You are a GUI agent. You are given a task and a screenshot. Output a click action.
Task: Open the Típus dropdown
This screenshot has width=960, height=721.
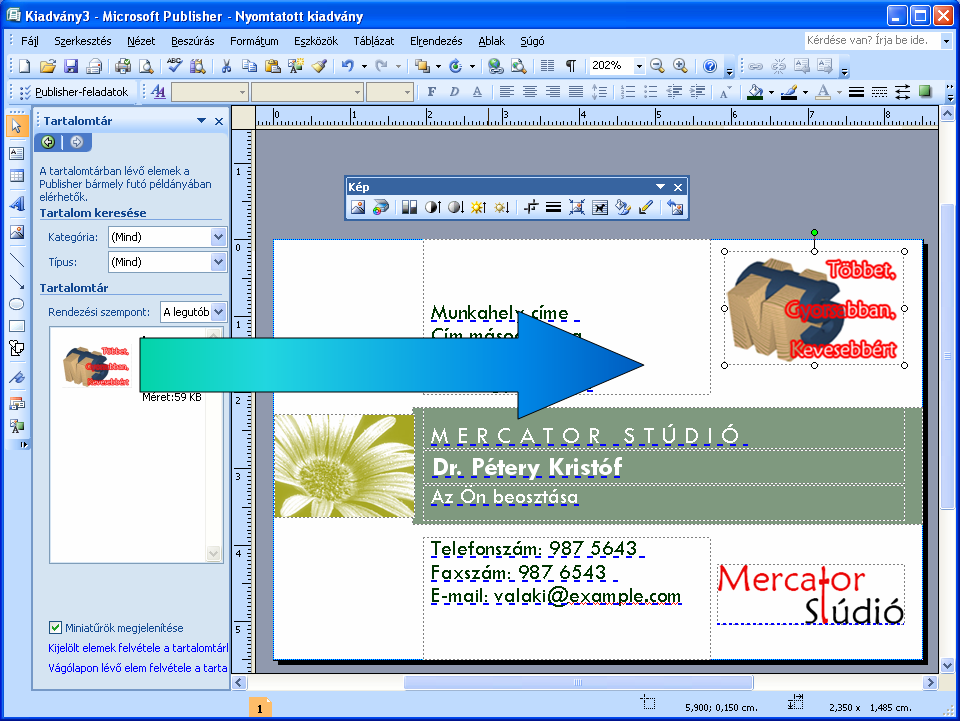[219, 262]
